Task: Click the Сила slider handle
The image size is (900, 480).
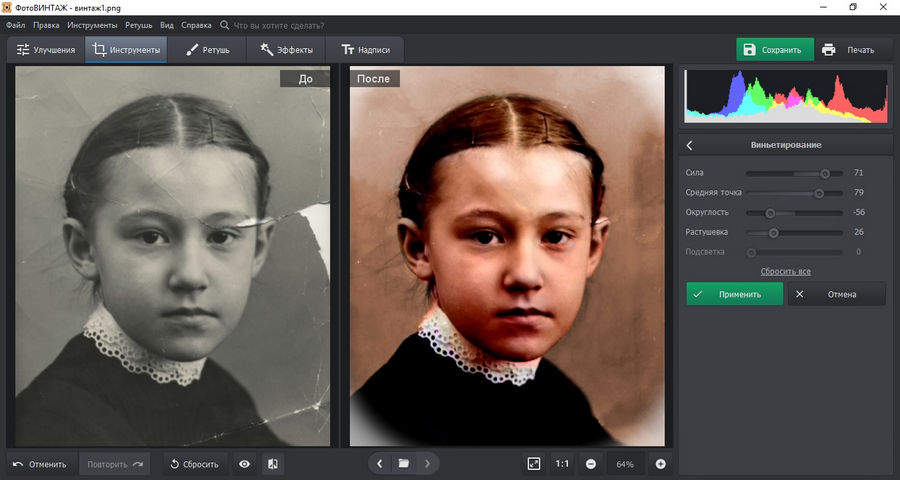Action: click(825, 173)
